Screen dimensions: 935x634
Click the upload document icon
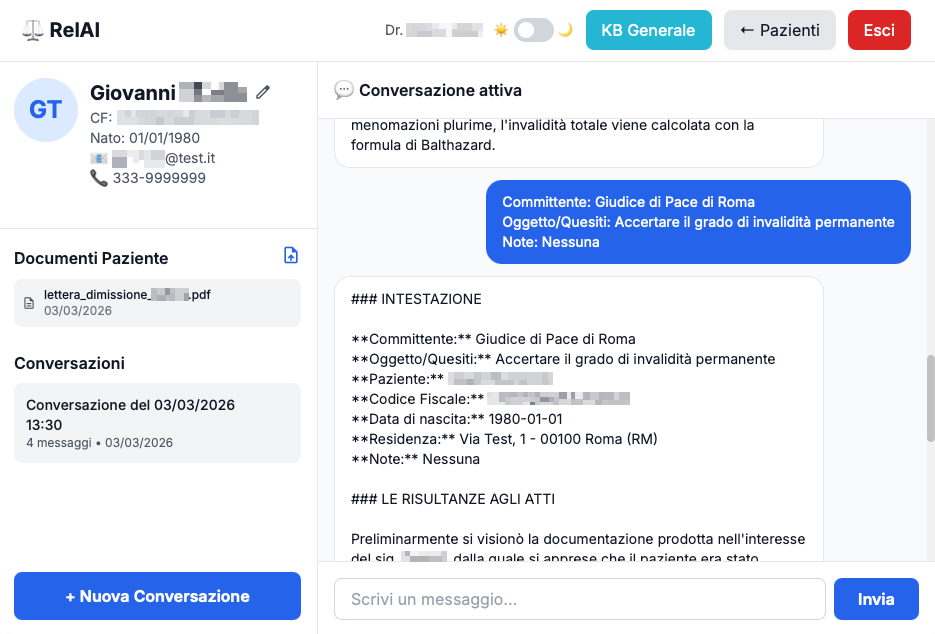pyautogui.click(x=291, y=256)
